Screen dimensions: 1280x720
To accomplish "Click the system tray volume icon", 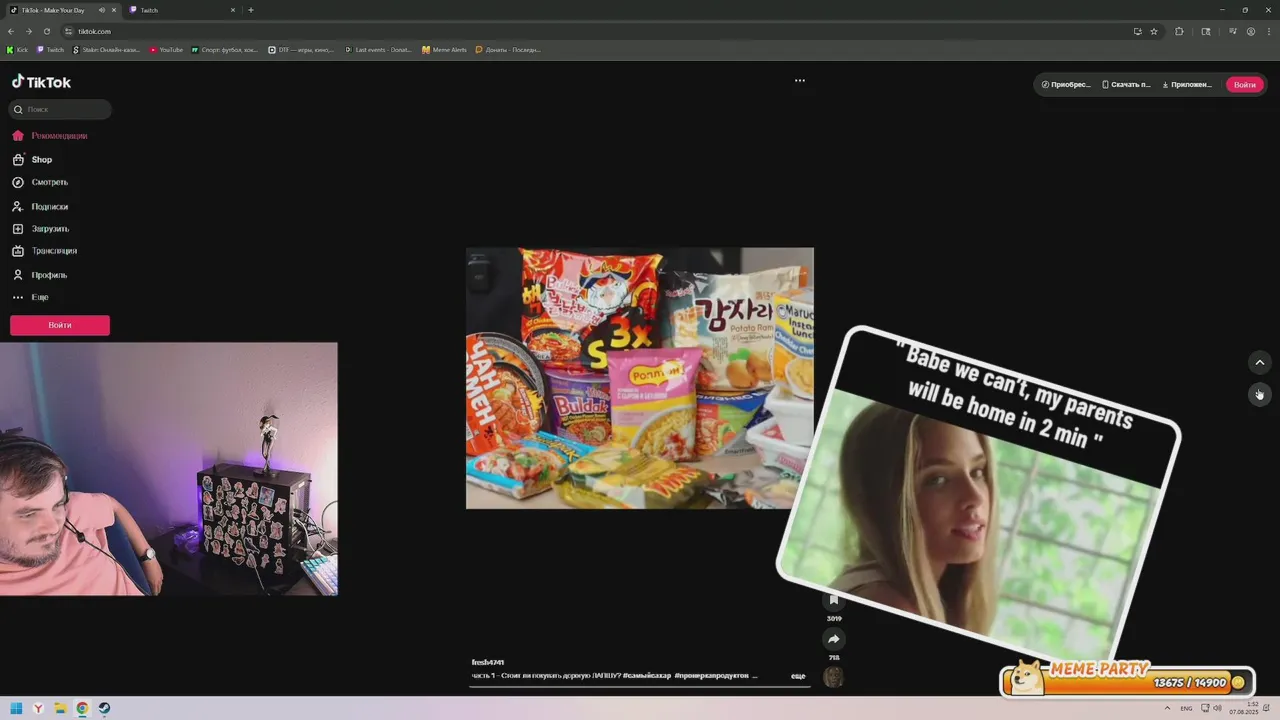I will pos(1217,708).
